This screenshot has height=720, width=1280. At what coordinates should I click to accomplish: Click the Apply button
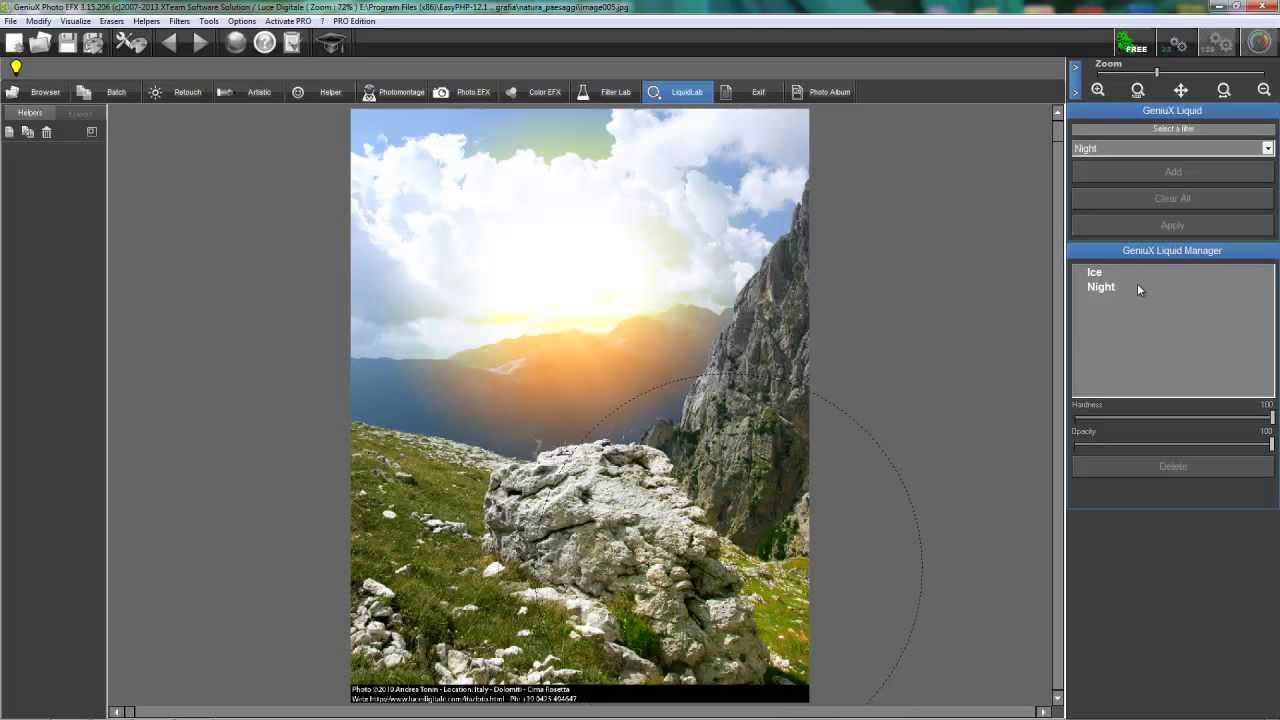tap(1173, 225)
